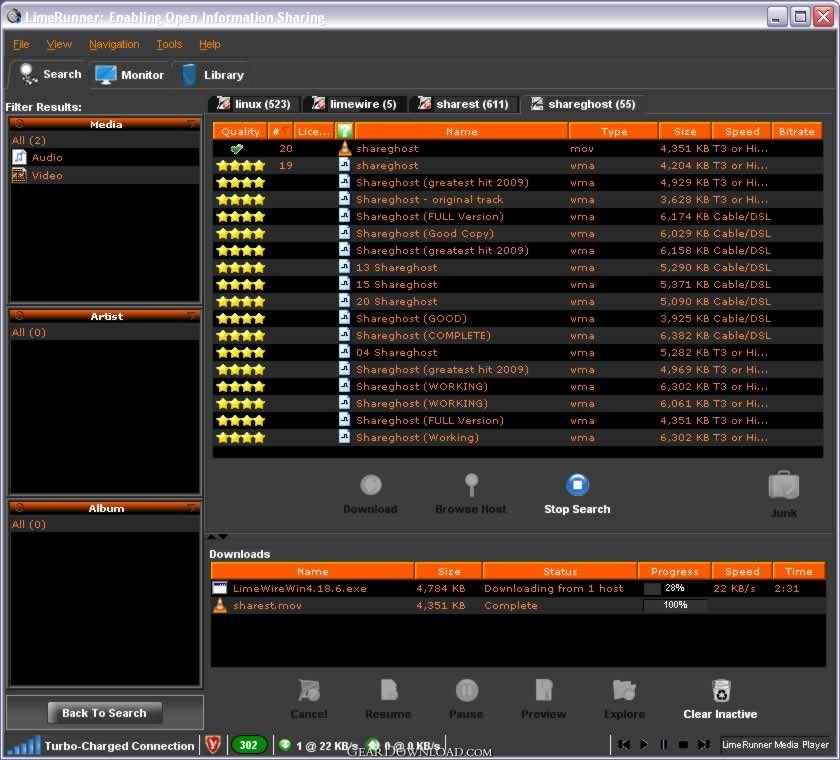Click the Download icon button
Screen dimensions: 840x760
[x=371, y=485]
